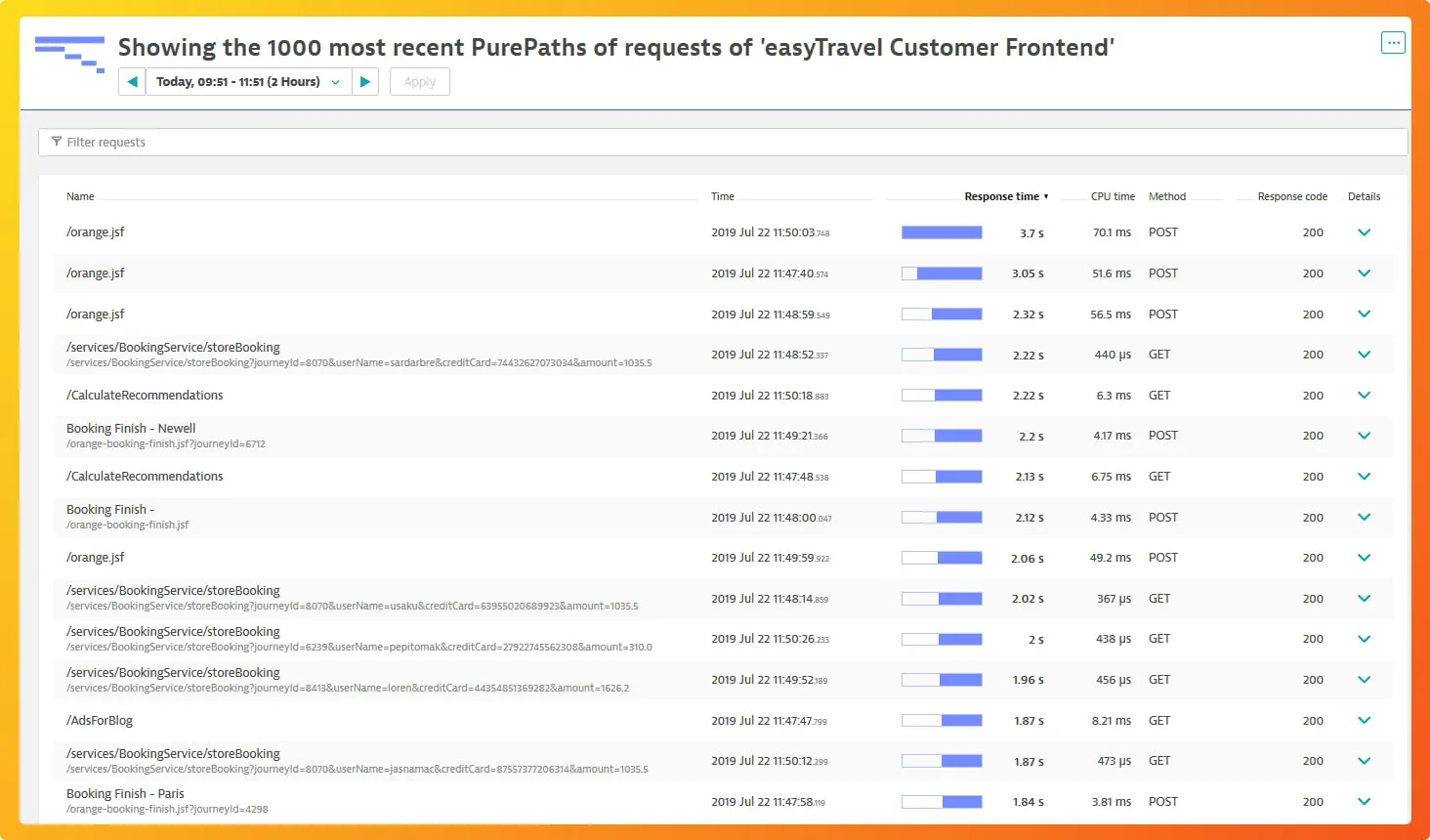Open the '...' options menu top right

click(x=1393, y=42)
